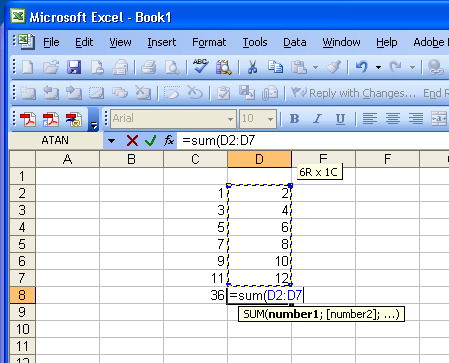Open the ATAN name box function dropdown arrow
This screenshot has width=449, height=363.
click(112, 141)
